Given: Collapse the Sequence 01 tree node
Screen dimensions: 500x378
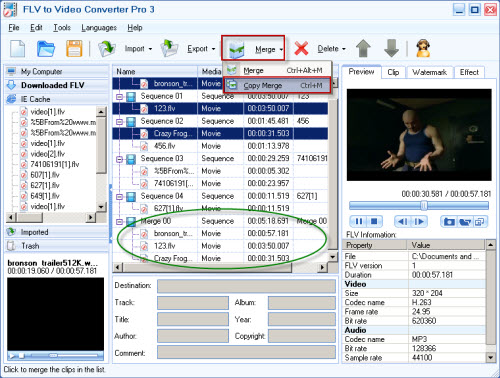Looking at the screenshot, I should [x=119, y=97].
